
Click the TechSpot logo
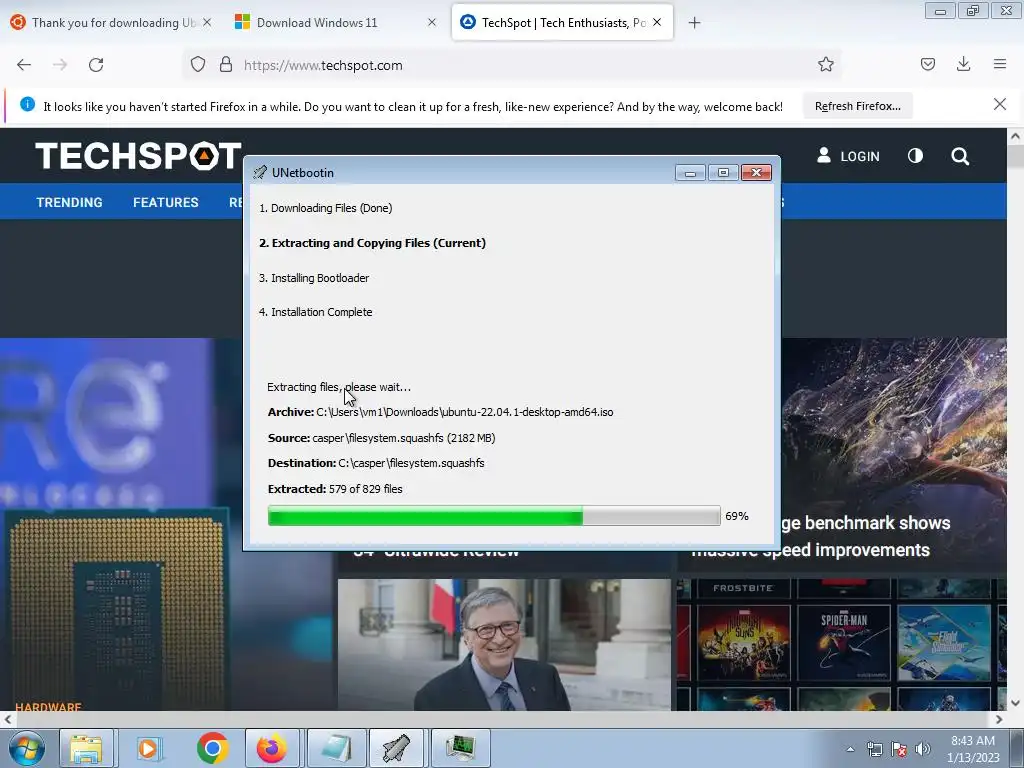(x=138, y=156)
